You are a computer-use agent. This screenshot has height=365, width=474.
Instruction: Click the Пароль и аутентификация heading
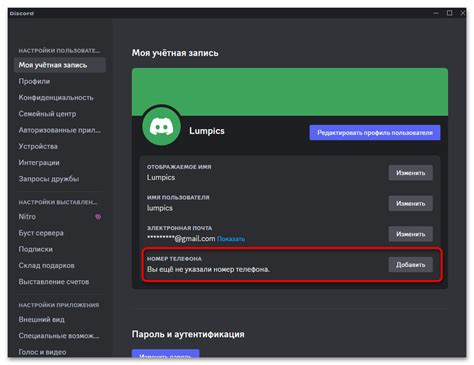(x=188, y=334)
